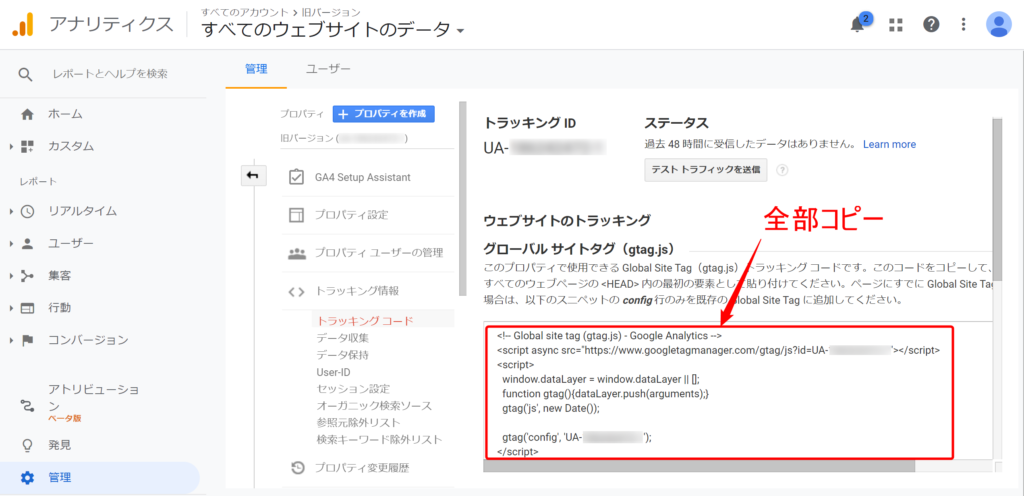1024x496 pixels.
Task: Select User-ID submenu item
Action: (x=334, y=372)
